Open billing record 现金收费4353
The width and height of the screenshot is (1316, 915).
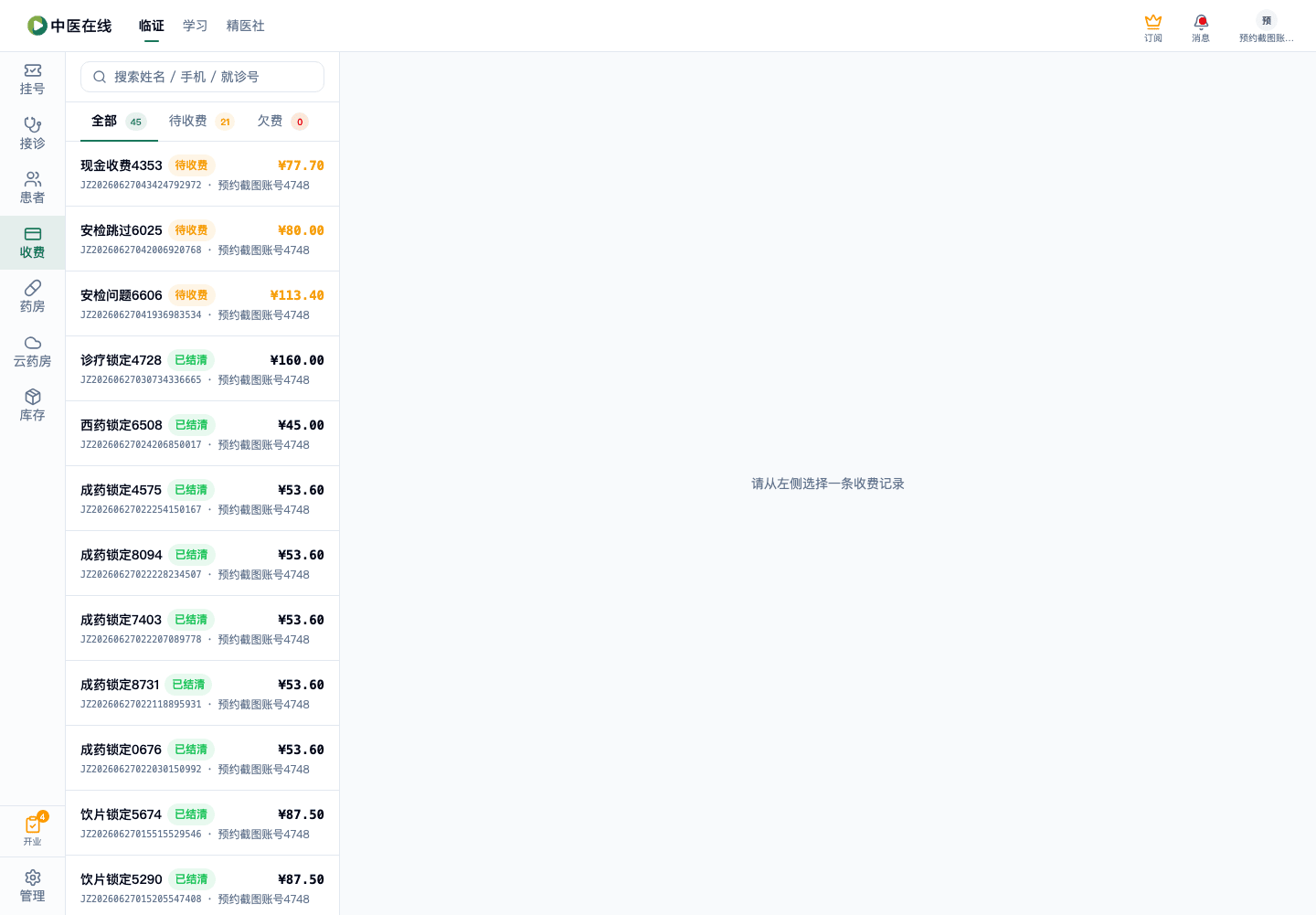coord(202,174)
